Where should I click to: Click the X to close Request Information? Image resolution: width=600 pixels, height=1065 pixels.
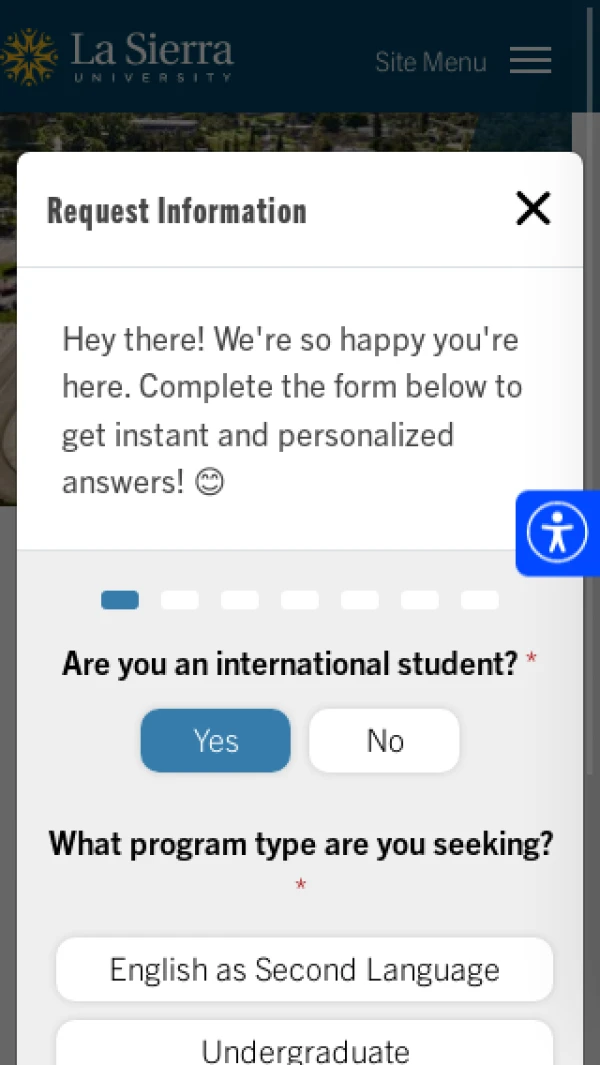pyautogui.click(x=533, y=208)
